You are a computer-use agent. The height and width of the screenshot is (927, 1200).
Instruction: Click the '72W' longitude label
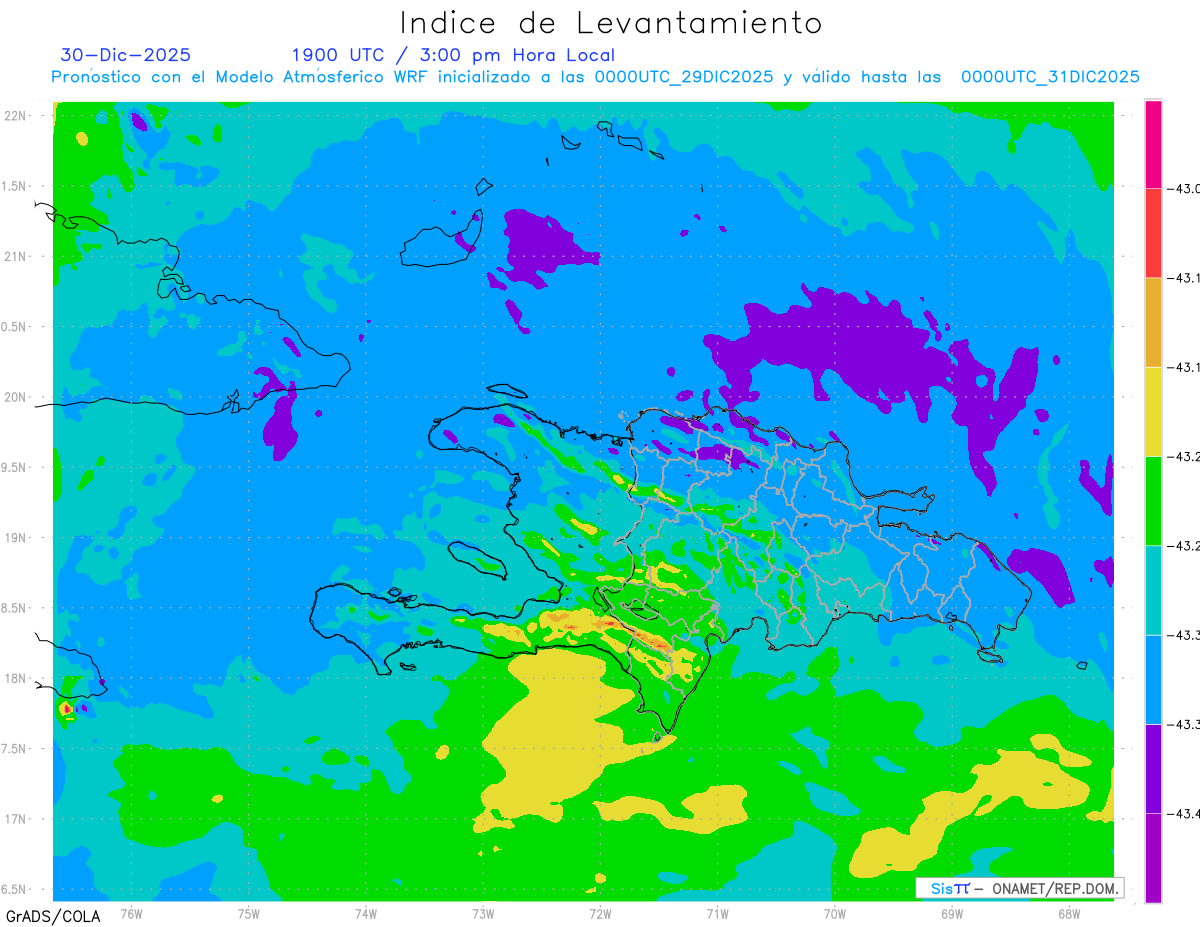coord(600,913)
